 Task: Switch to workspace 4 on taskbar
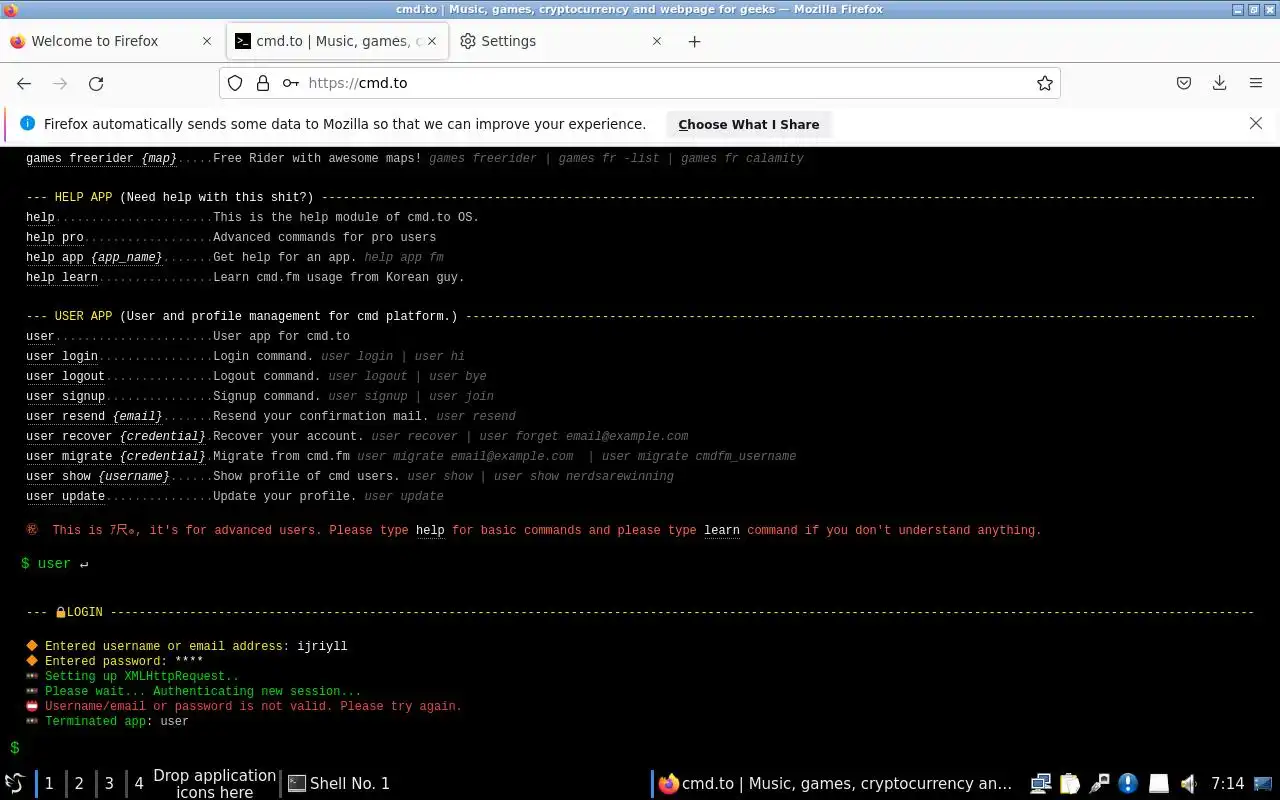[x=139, y=783]
